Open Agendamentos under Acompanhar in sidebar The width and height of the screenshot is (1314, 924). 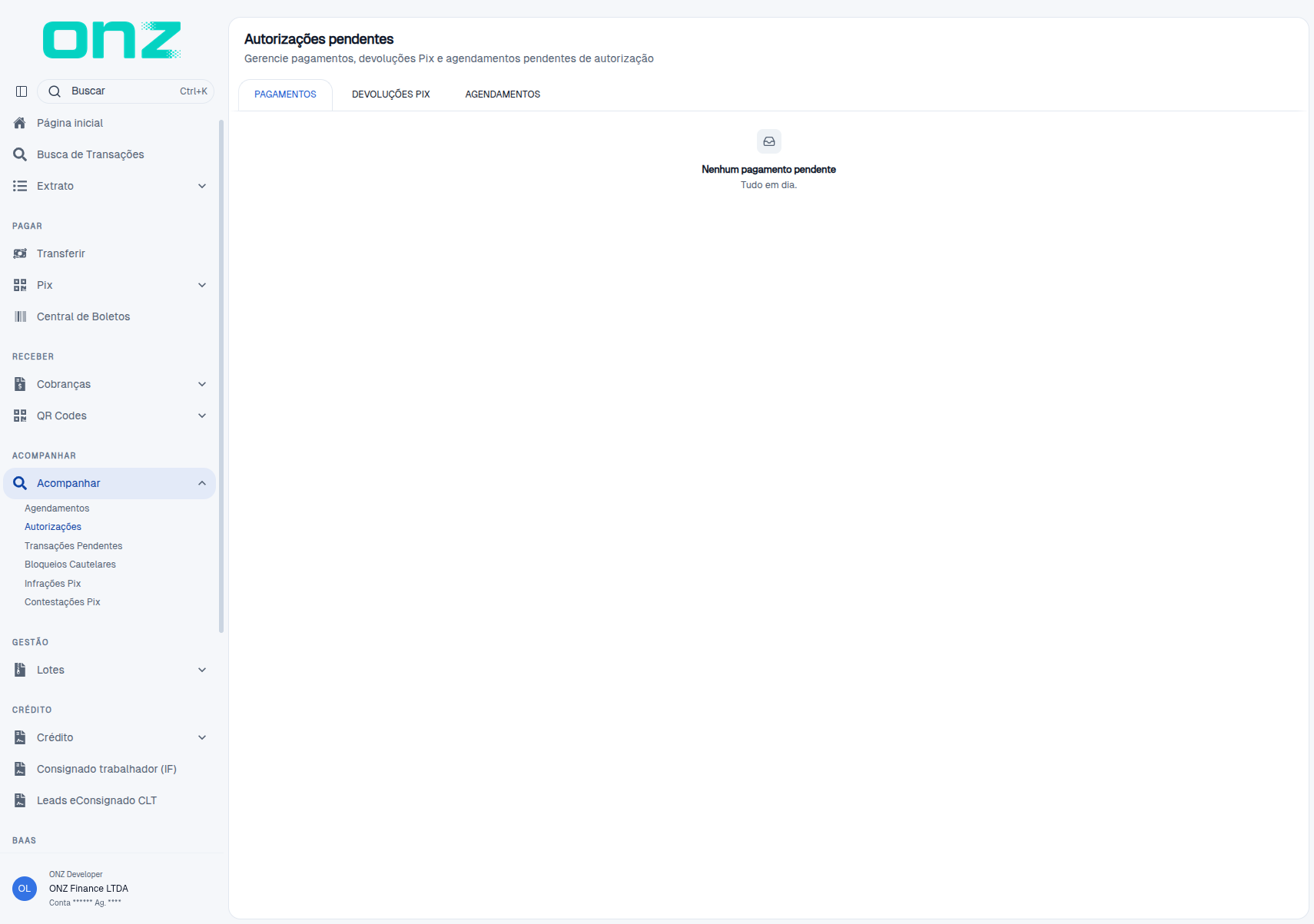click(x=57, y=508)
